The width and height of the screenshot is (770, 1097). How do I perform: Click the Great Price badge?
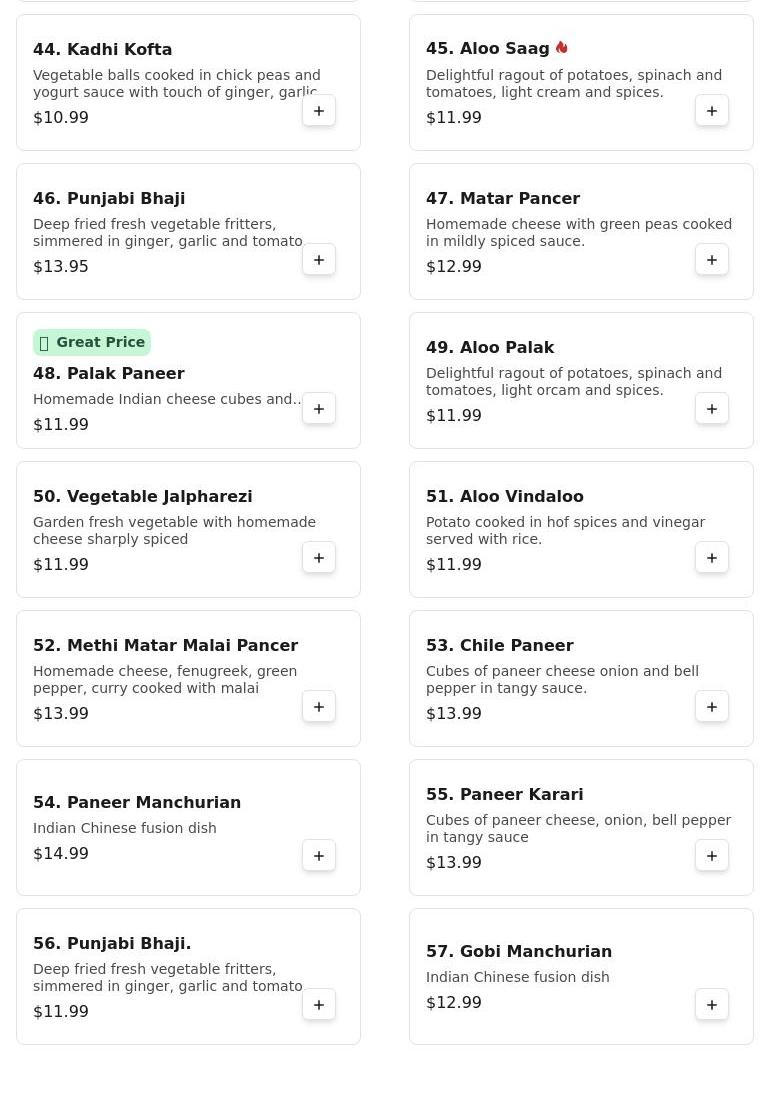92,342
